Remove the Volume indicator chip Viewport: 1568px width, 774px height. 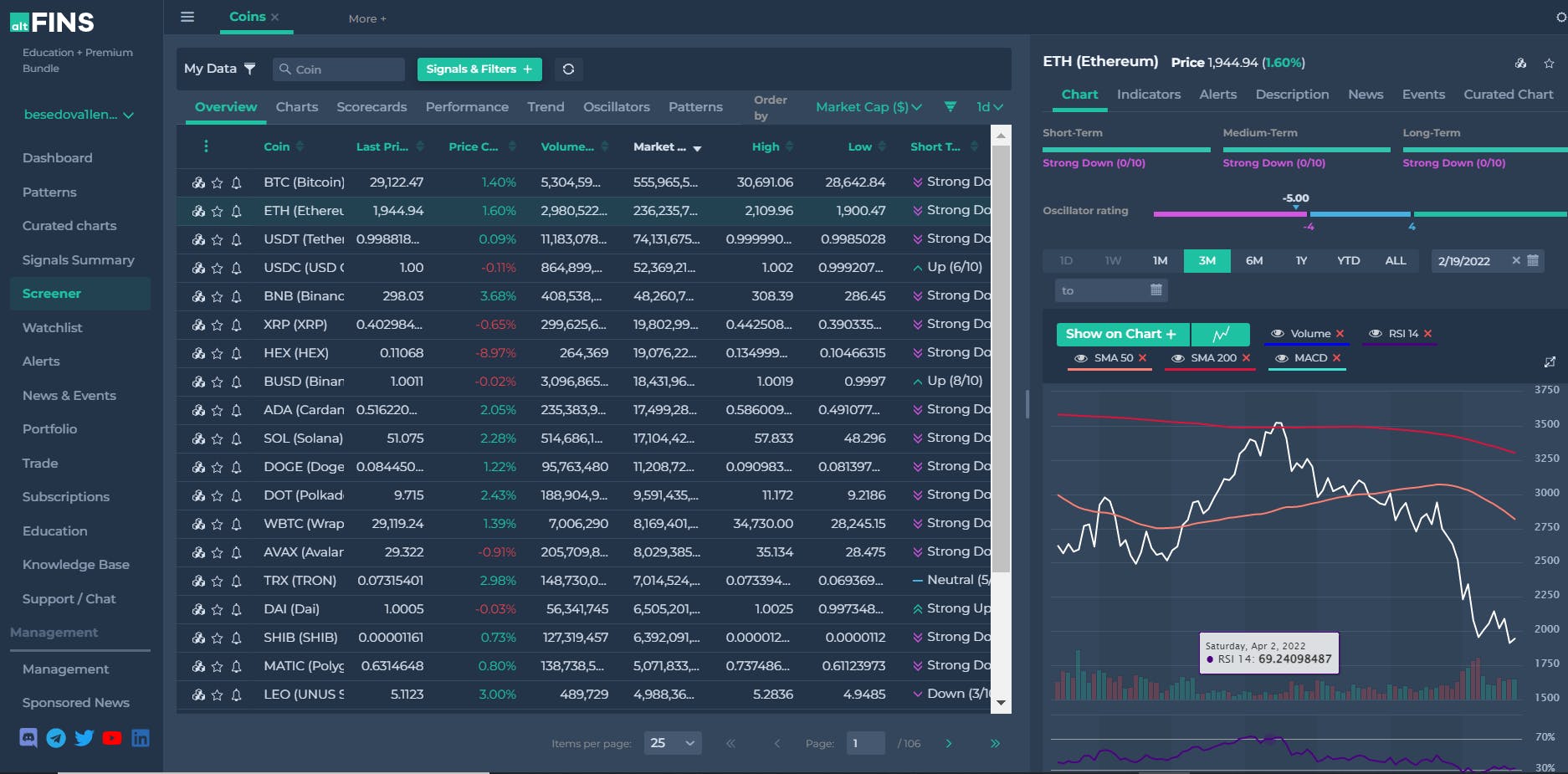[x=1340, y=334]
